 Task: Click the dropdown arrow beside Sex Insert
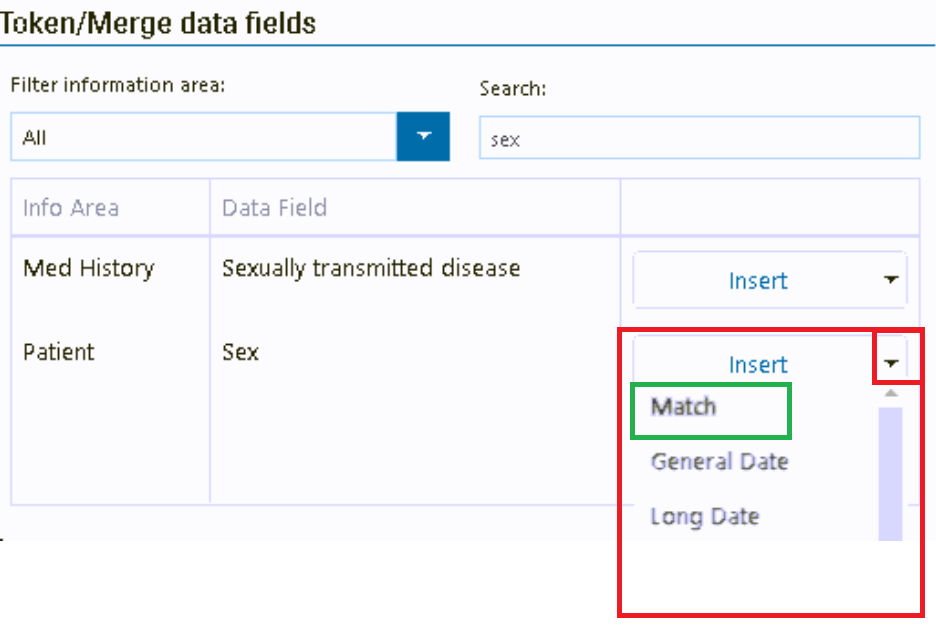tap(891, 365)
